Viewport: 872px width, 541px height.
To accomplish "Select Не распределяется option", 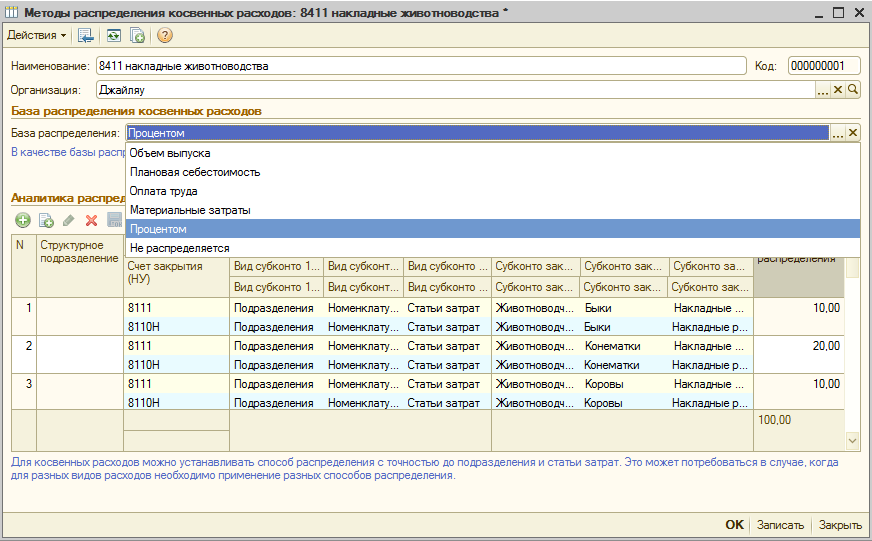I will click(180, 248).
